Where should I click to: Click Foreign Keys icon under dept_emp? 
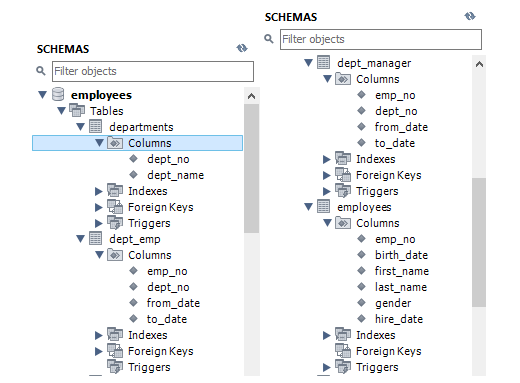(115, 351)
